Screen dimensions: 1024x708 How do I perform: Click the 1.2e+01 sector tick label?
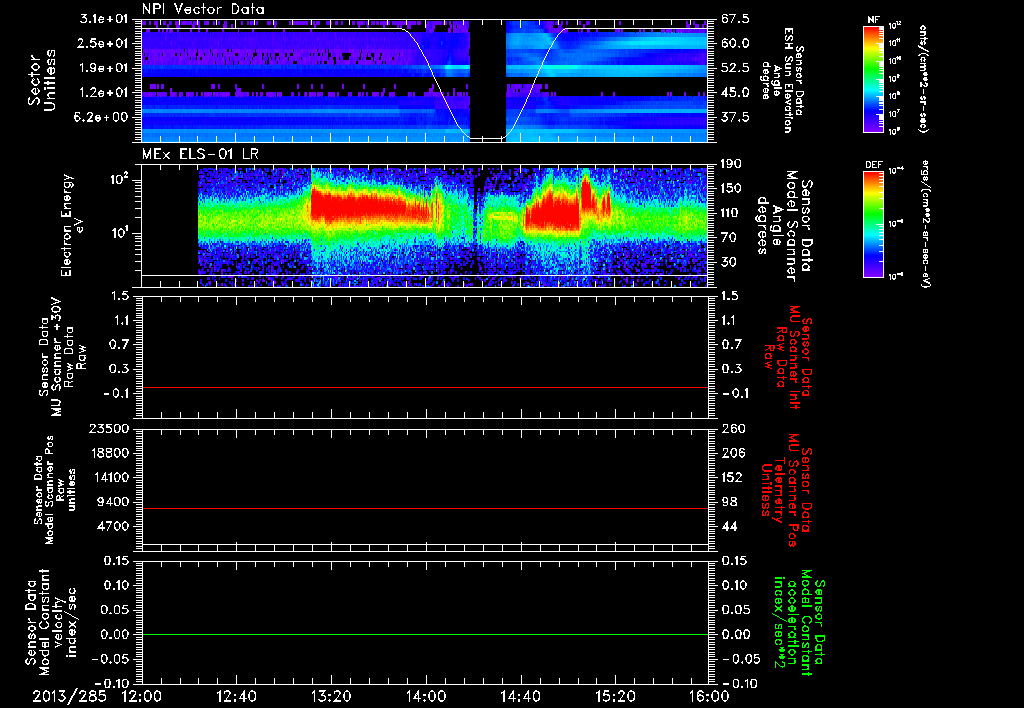tap(105, 93)
